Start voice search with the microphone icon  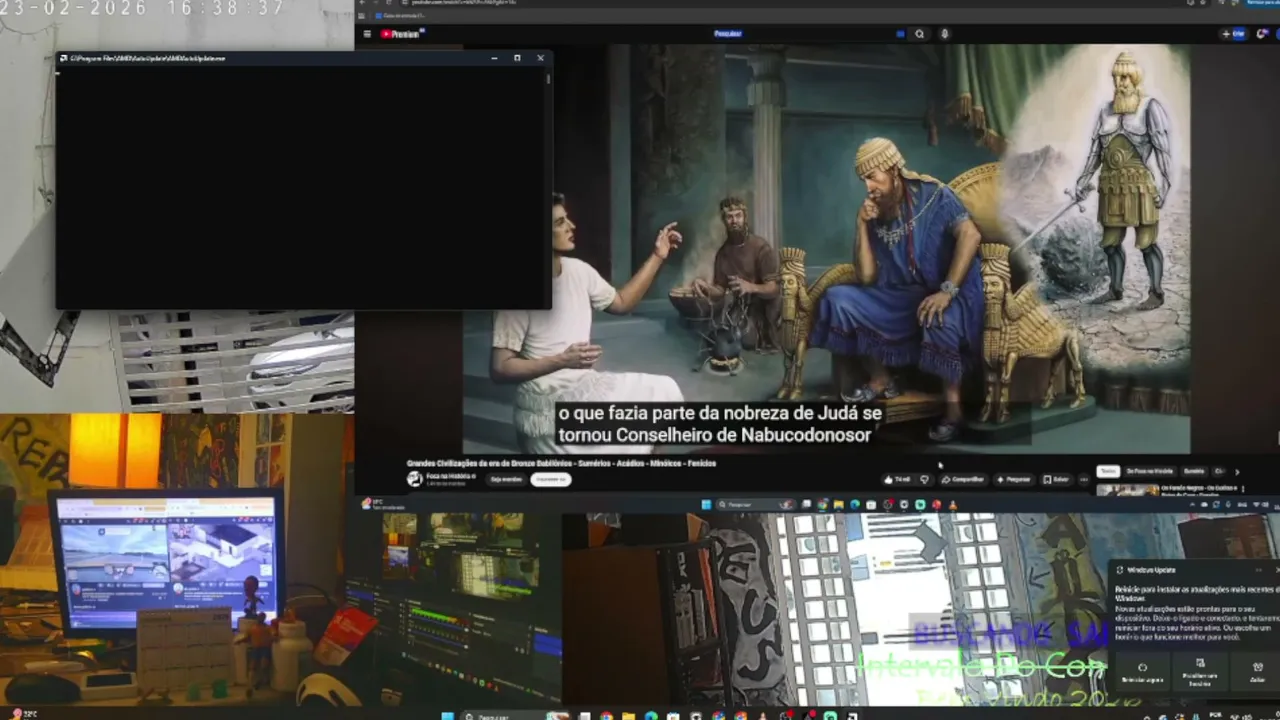click(944, 34)
